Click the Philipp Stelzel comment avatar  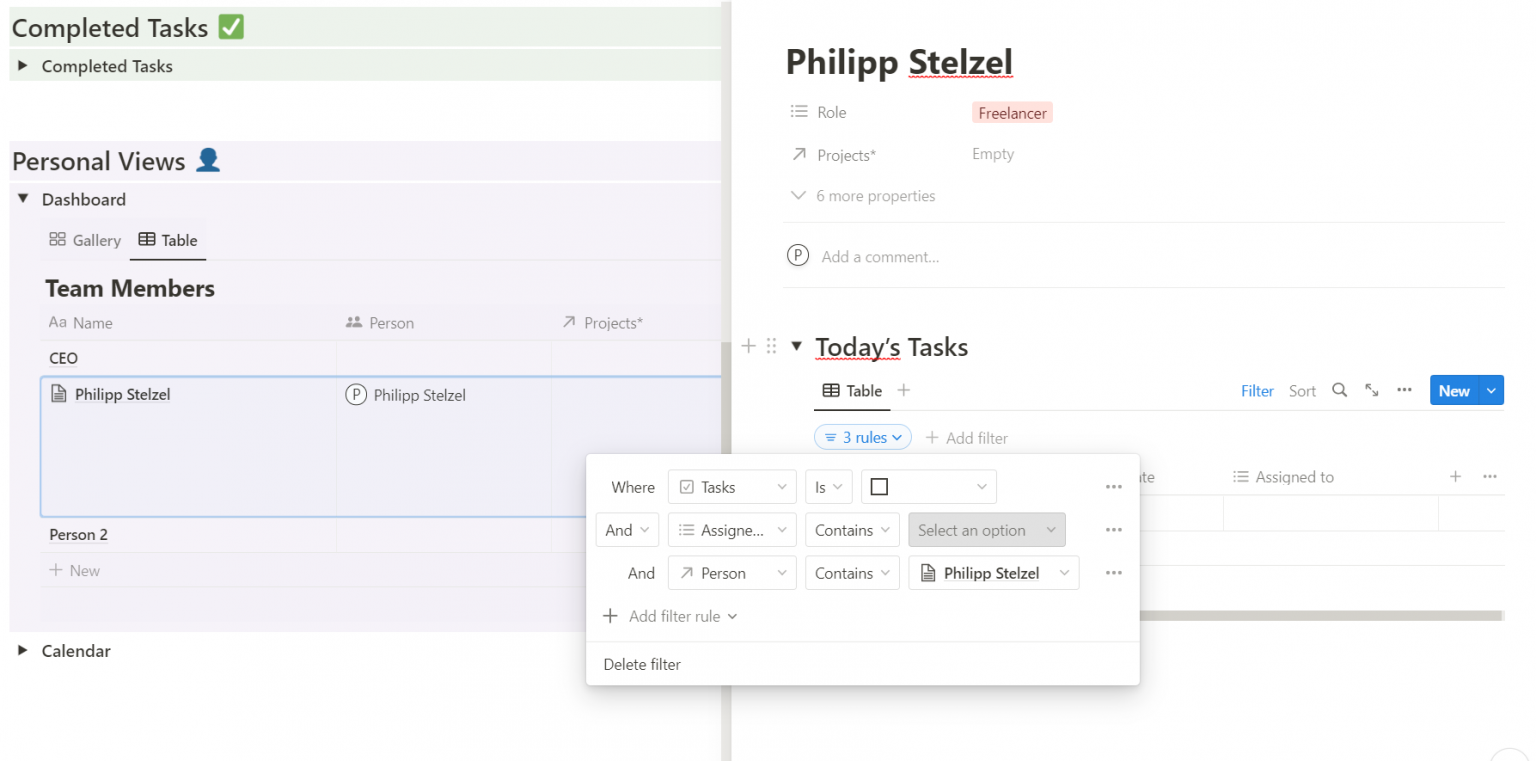(x=797, y=255)
